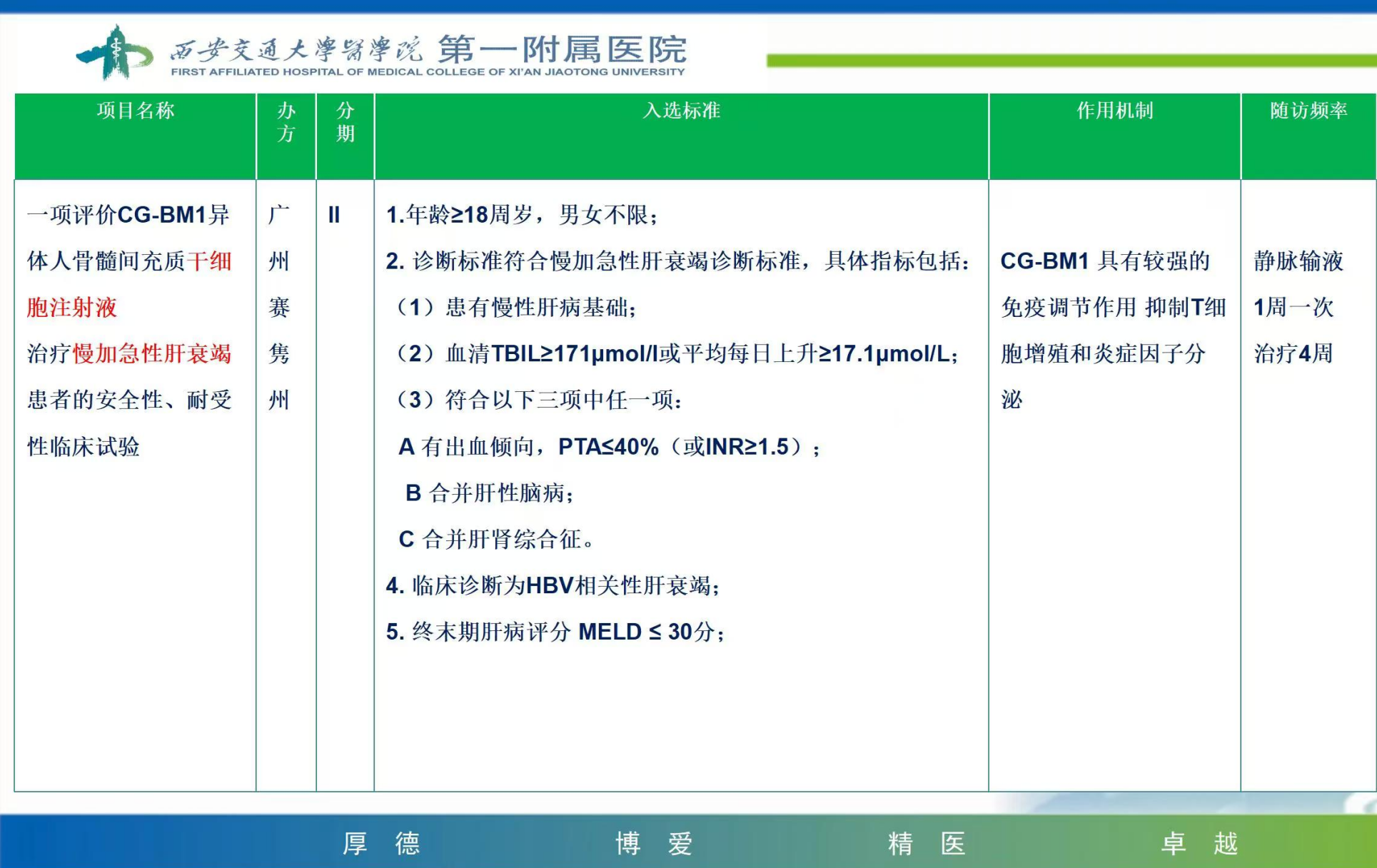Viewport: 1377px width, 868px height.
Task: Click the 厚德 motto in footer
Action: pyautogui.click(x=381, y=843)
